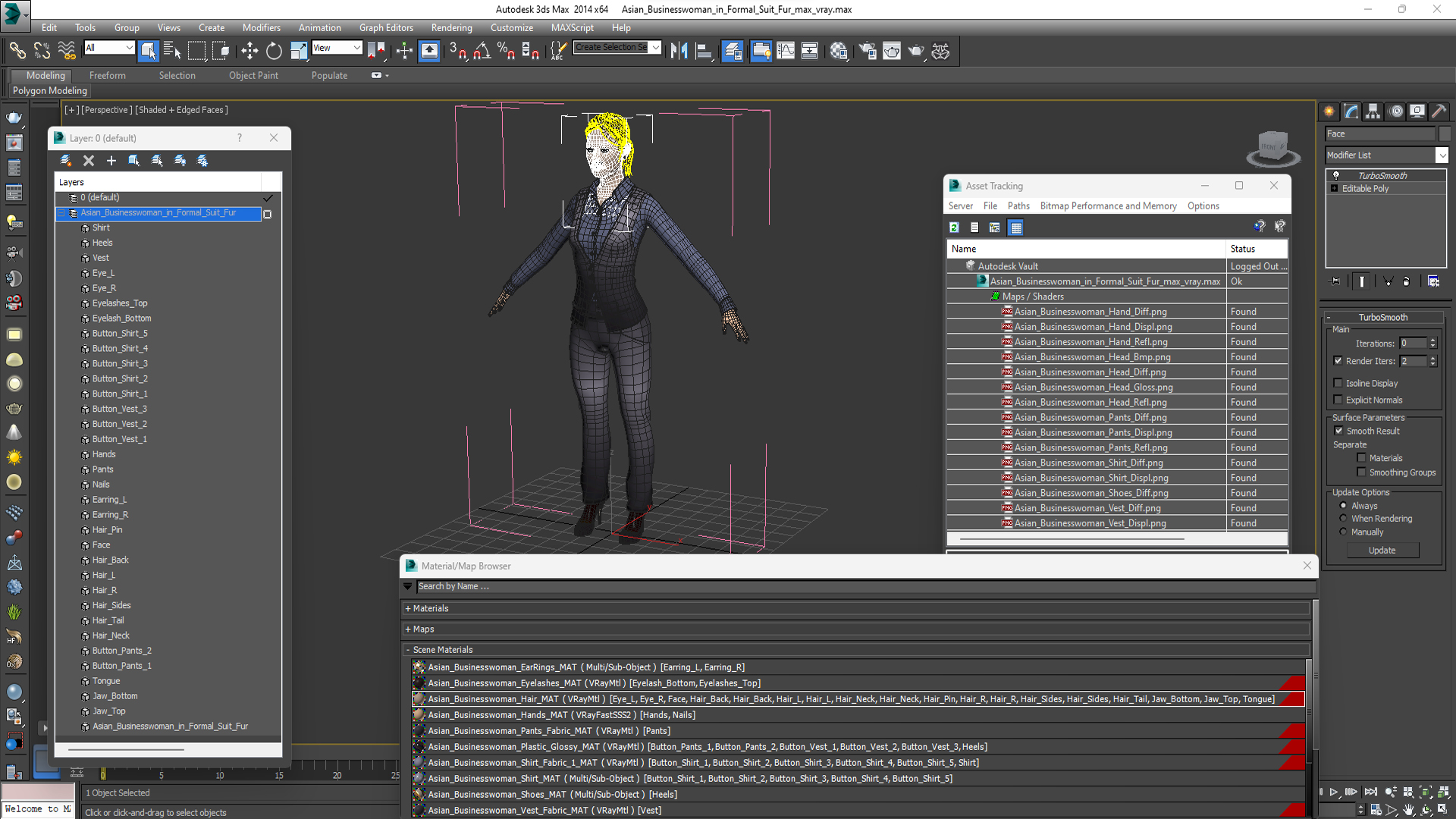1456x819 pixels.
Task: Click Iterations spinner arrows
Action: click(1432, 343)
